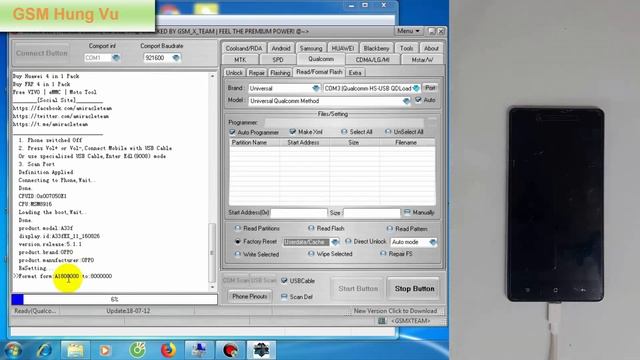The image size is (640, 360).
Task: Click the Size input field
Action: 372,213
